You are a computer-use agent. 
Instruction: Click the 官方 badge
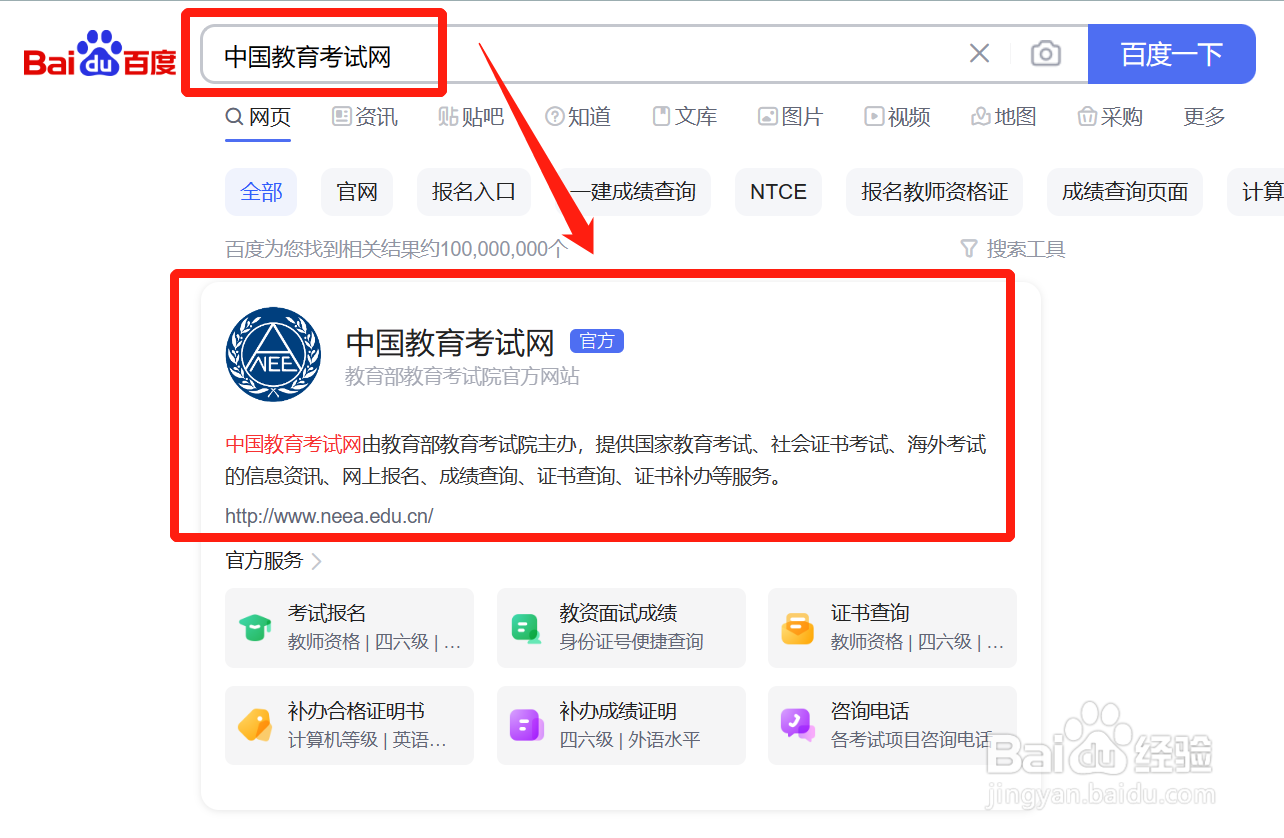pos(597,341)
